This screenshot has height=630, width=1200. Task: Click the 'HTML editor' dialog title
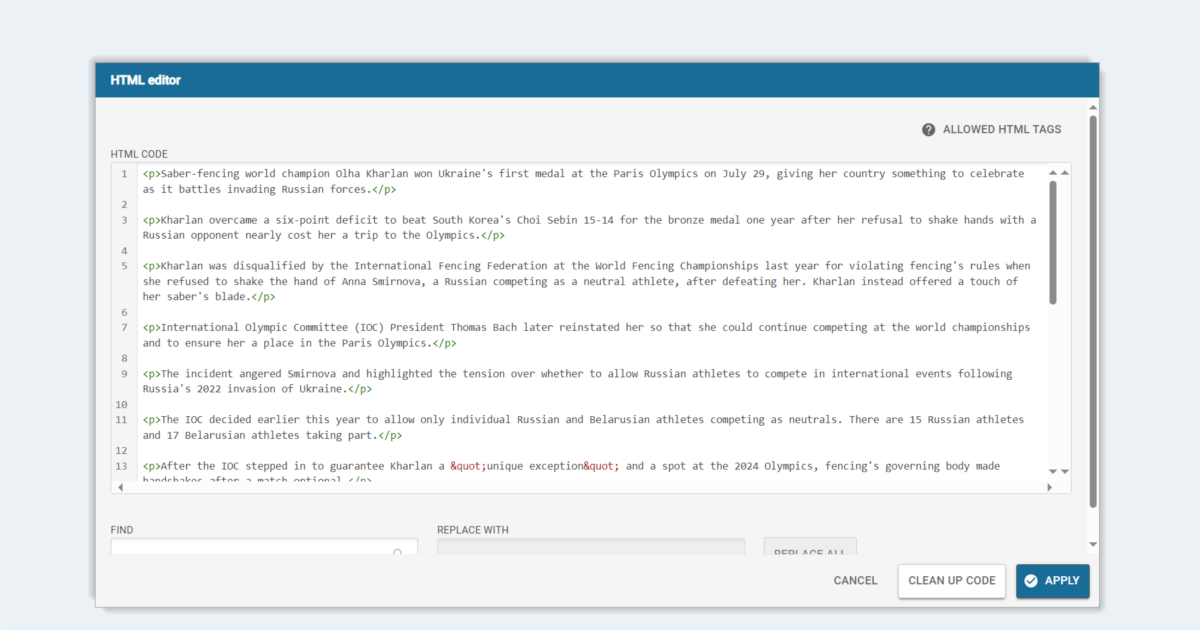(x=145, y=80)
